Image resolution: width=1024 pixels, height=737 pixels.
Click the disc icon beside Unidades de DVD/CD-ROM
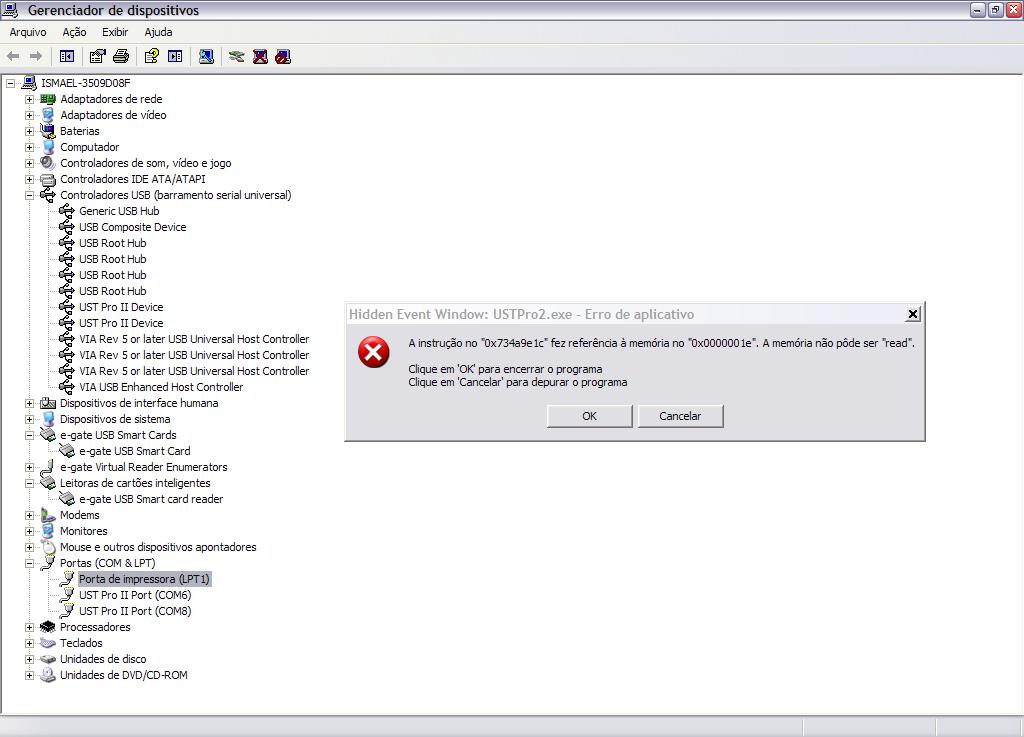pyautogui.click(x=48, y=675)
